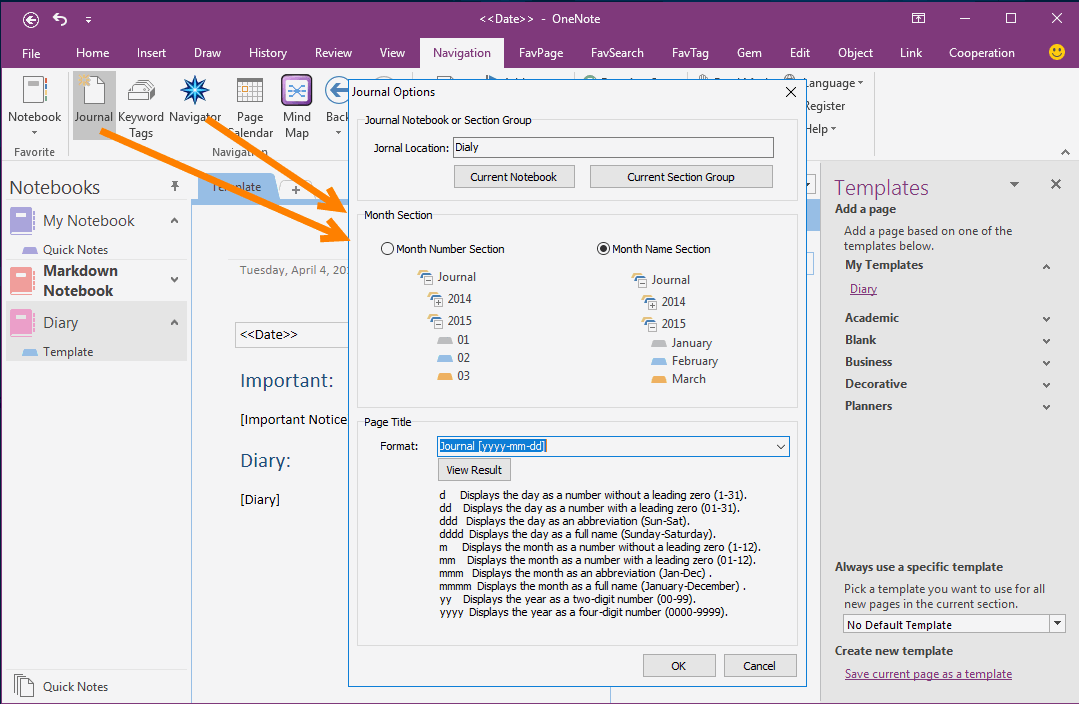Click the Back navigation arrow icon
1079x704 pixels.
337,91
